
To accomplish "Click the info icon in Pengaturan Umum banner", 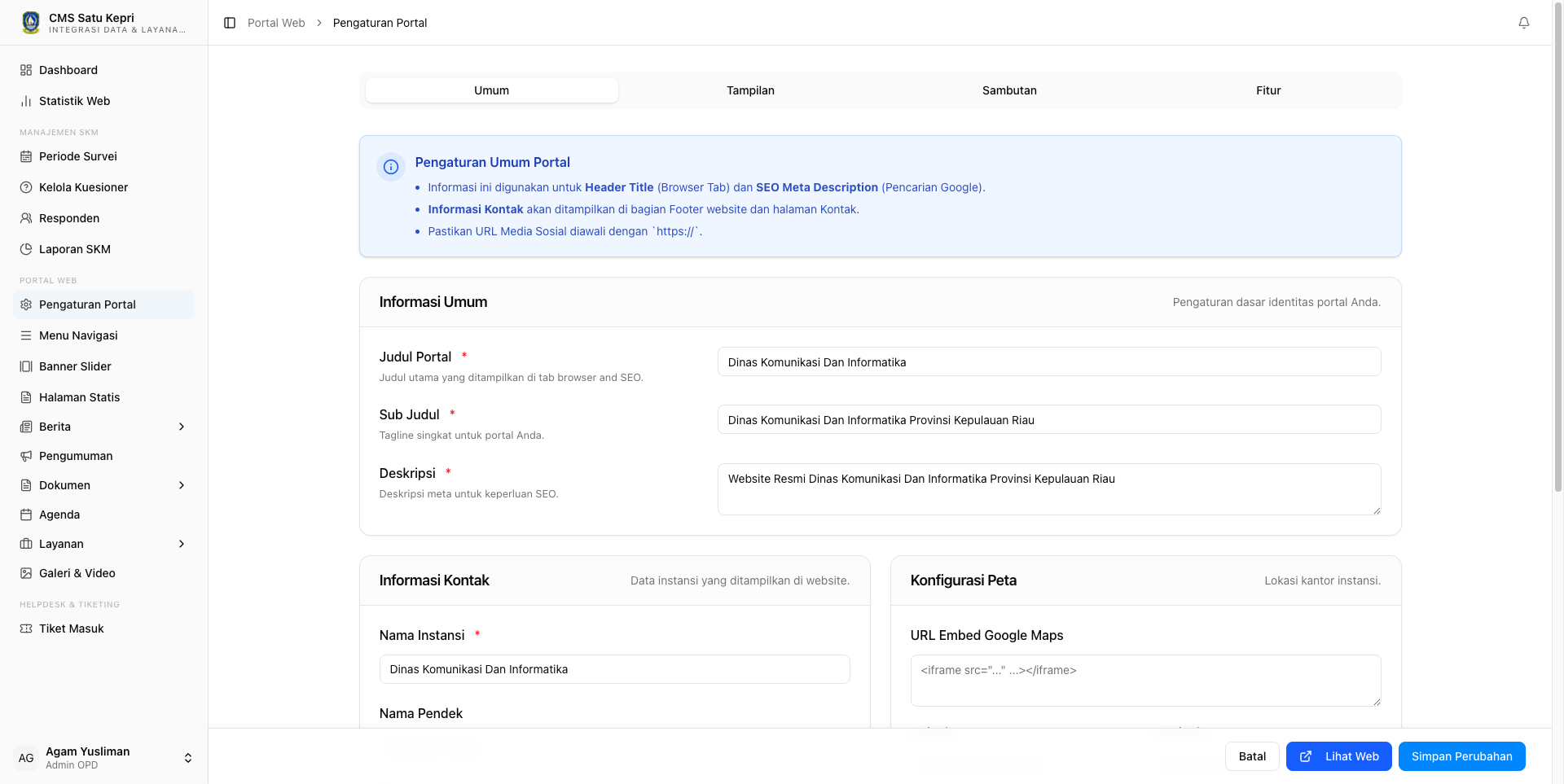I will [391, 167].
